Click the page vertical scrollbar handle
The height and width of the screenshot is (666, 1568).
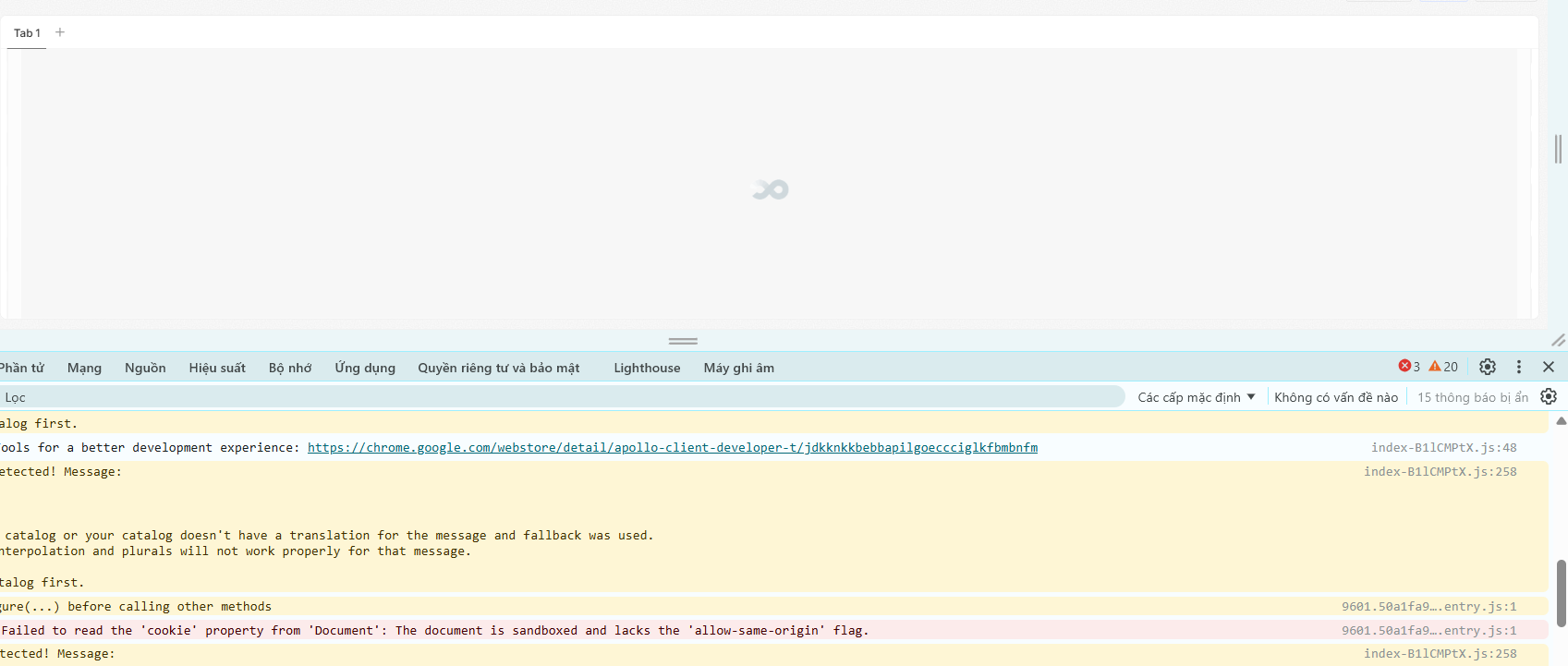click(1558, 149)
